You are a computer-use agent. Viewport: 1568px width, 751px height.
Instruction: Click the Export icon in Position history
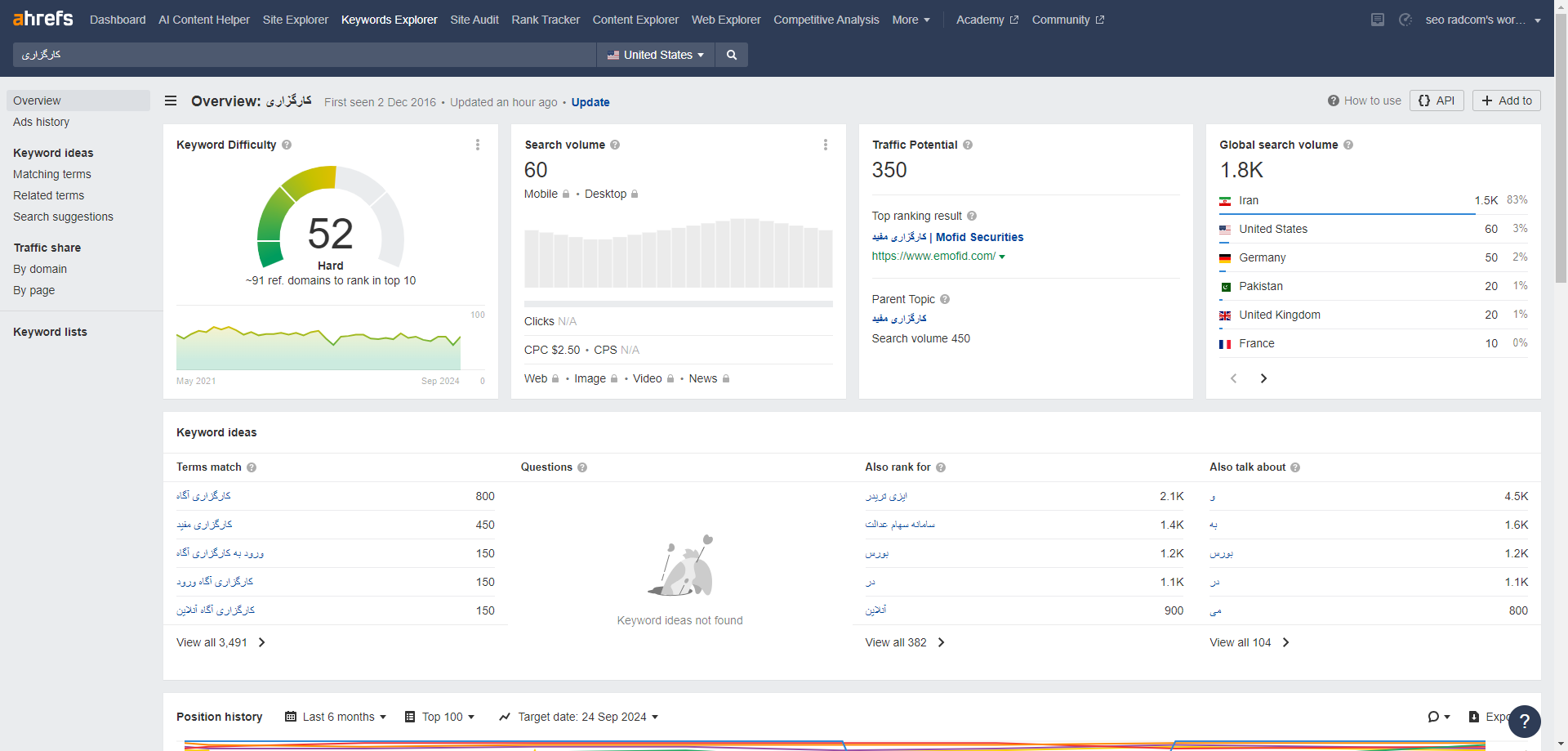[x=1476, y=717]
